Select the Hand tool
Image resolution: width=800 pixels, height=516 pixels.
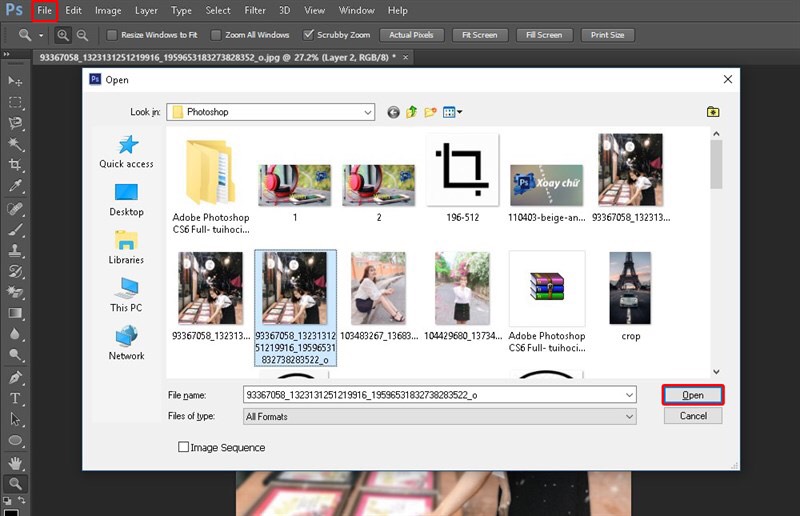(15, 463)
